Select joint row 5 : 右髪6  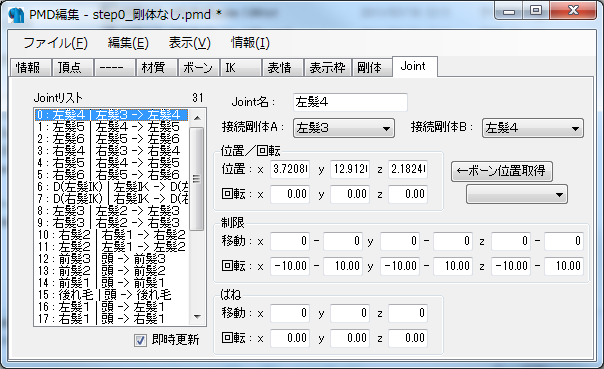pos(111,175)
